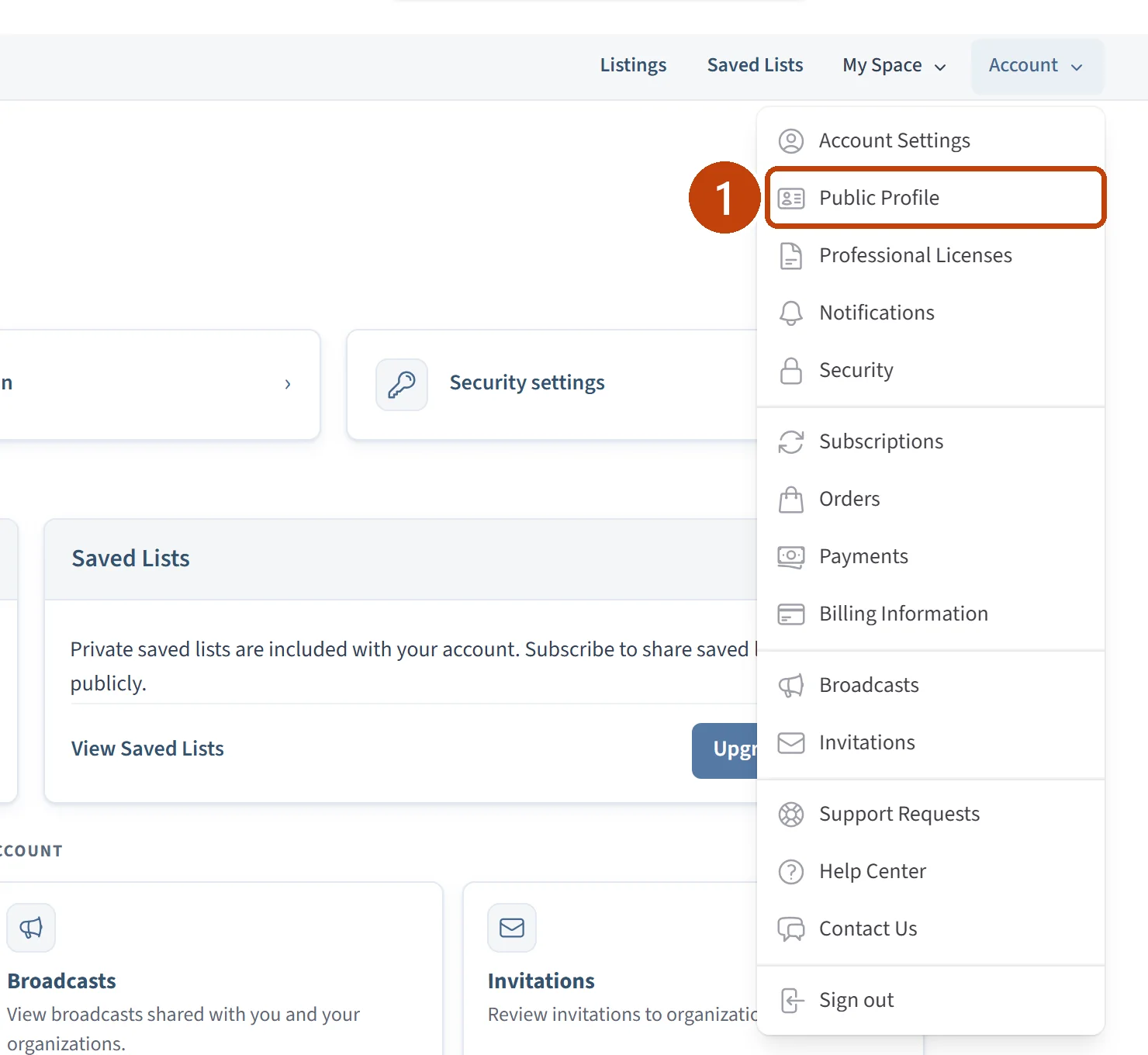Click the blue Upgrade button

(724, 750)
